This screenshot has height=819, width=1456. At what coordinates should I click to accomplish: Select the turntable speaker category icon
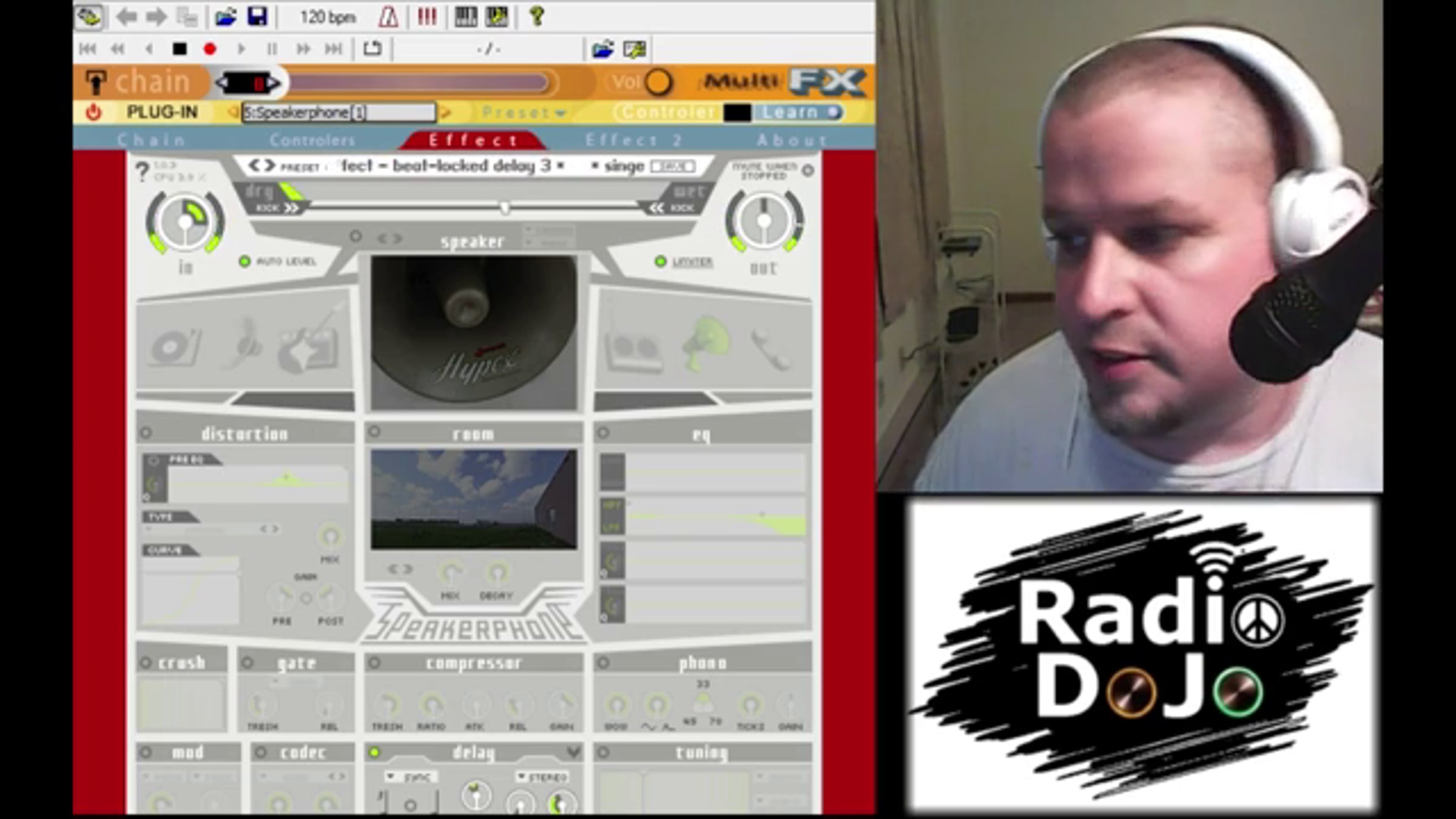(175, 347)
